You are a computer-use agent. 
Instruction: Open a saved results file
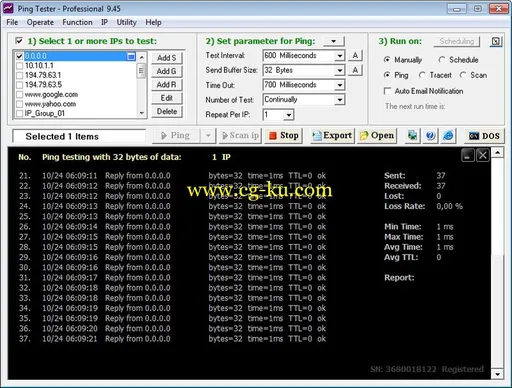click(377, 136)
